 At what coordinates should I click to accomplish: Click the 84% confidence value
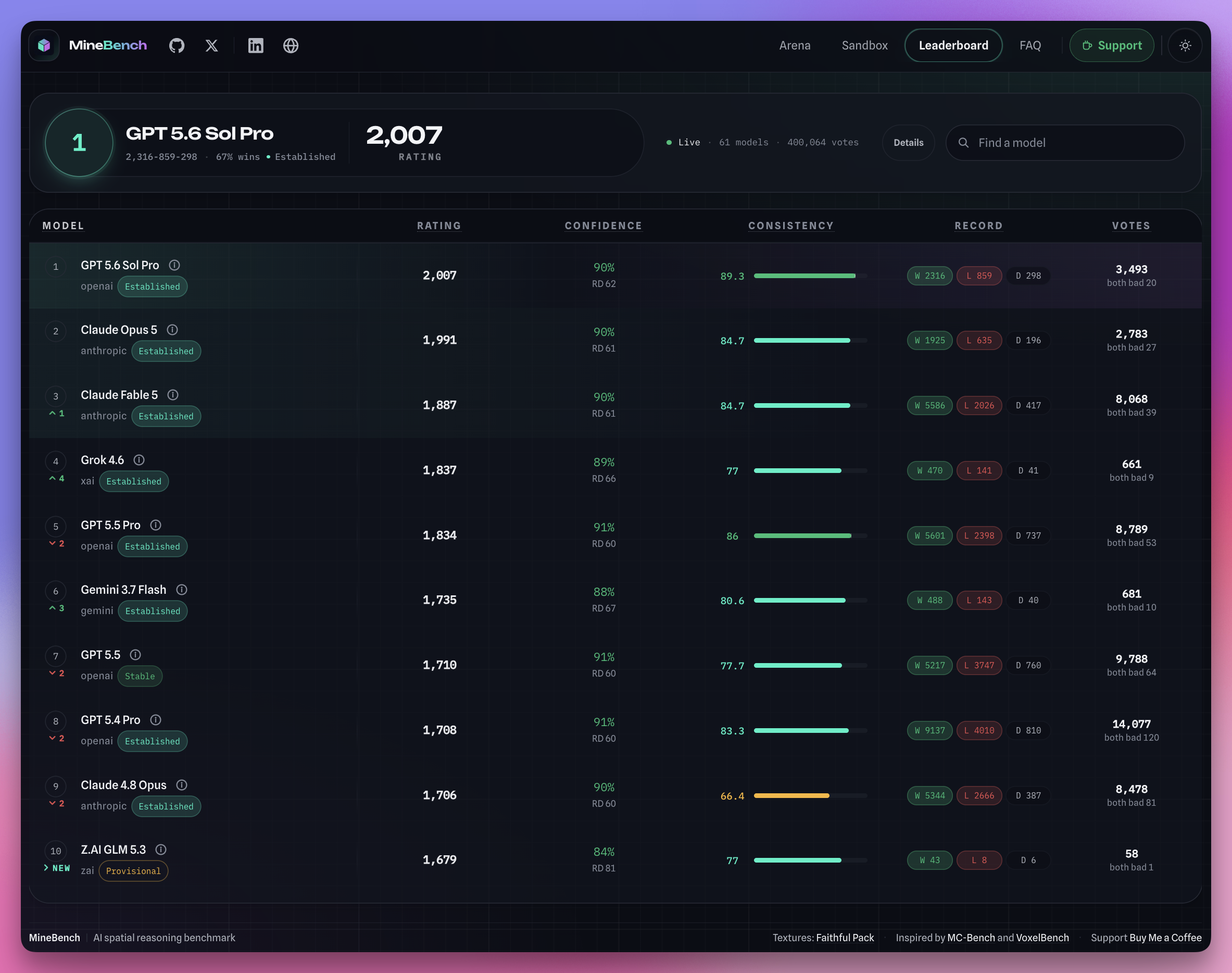(604, 852)
